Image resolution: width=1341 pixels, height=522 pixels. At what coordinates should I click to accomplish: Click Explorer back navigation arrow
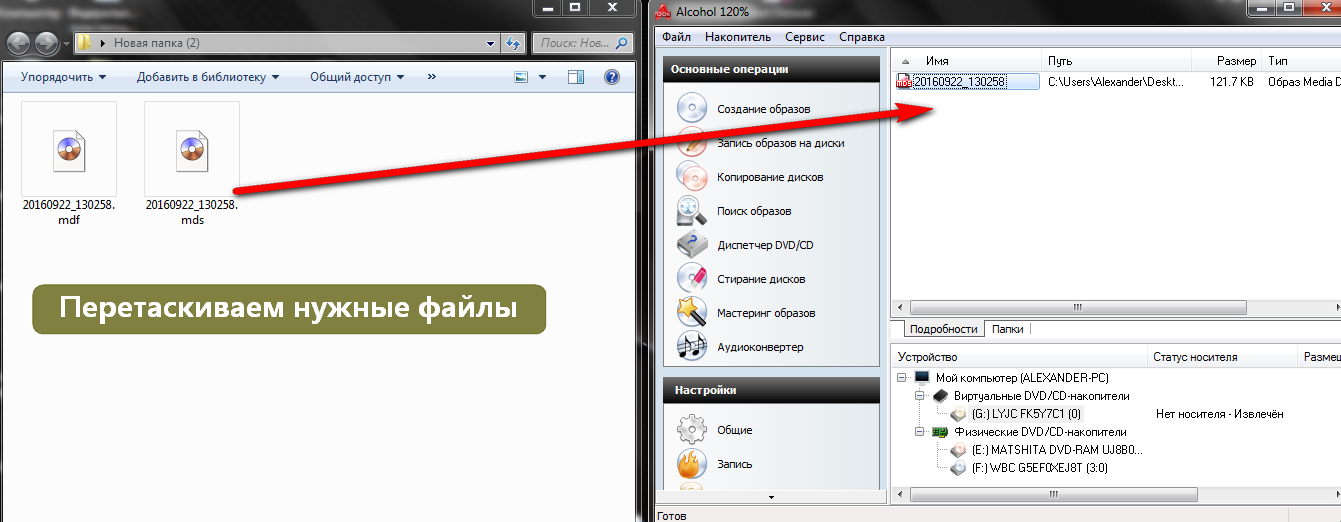click(20, 44)
